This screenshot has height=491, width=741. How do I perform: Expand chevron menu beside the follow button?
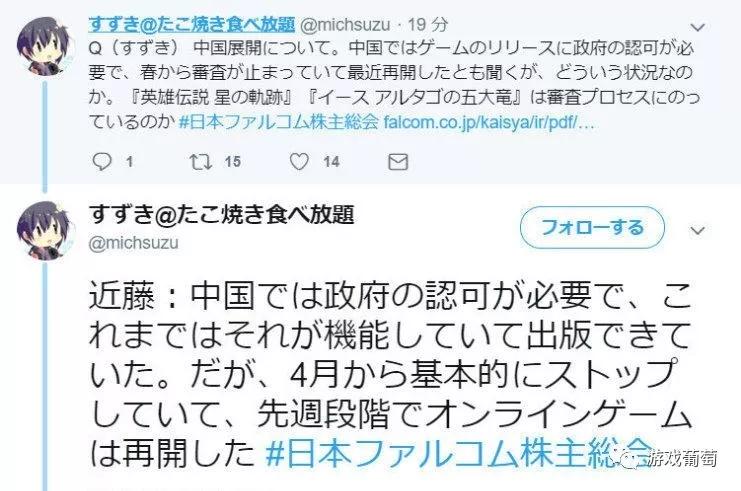tap(698, 231)
